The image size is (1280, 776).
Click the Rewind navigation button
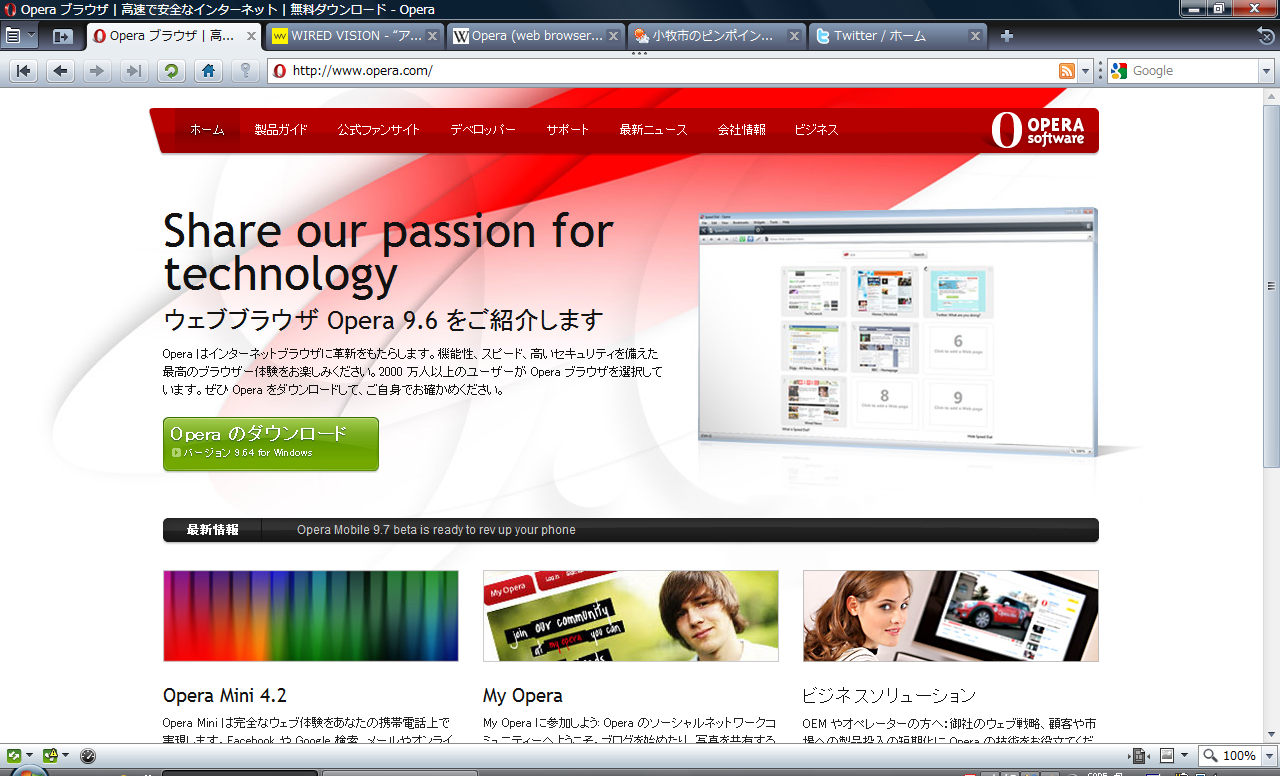(24, 71)
